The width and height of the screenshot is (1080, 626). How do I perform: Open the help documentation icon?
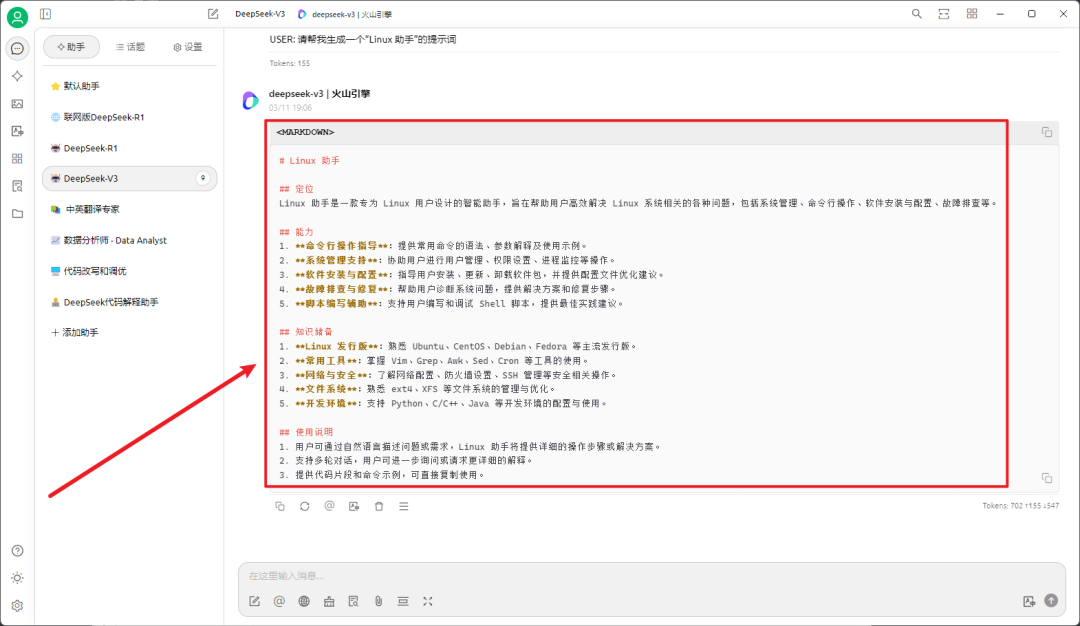(17, 551)
